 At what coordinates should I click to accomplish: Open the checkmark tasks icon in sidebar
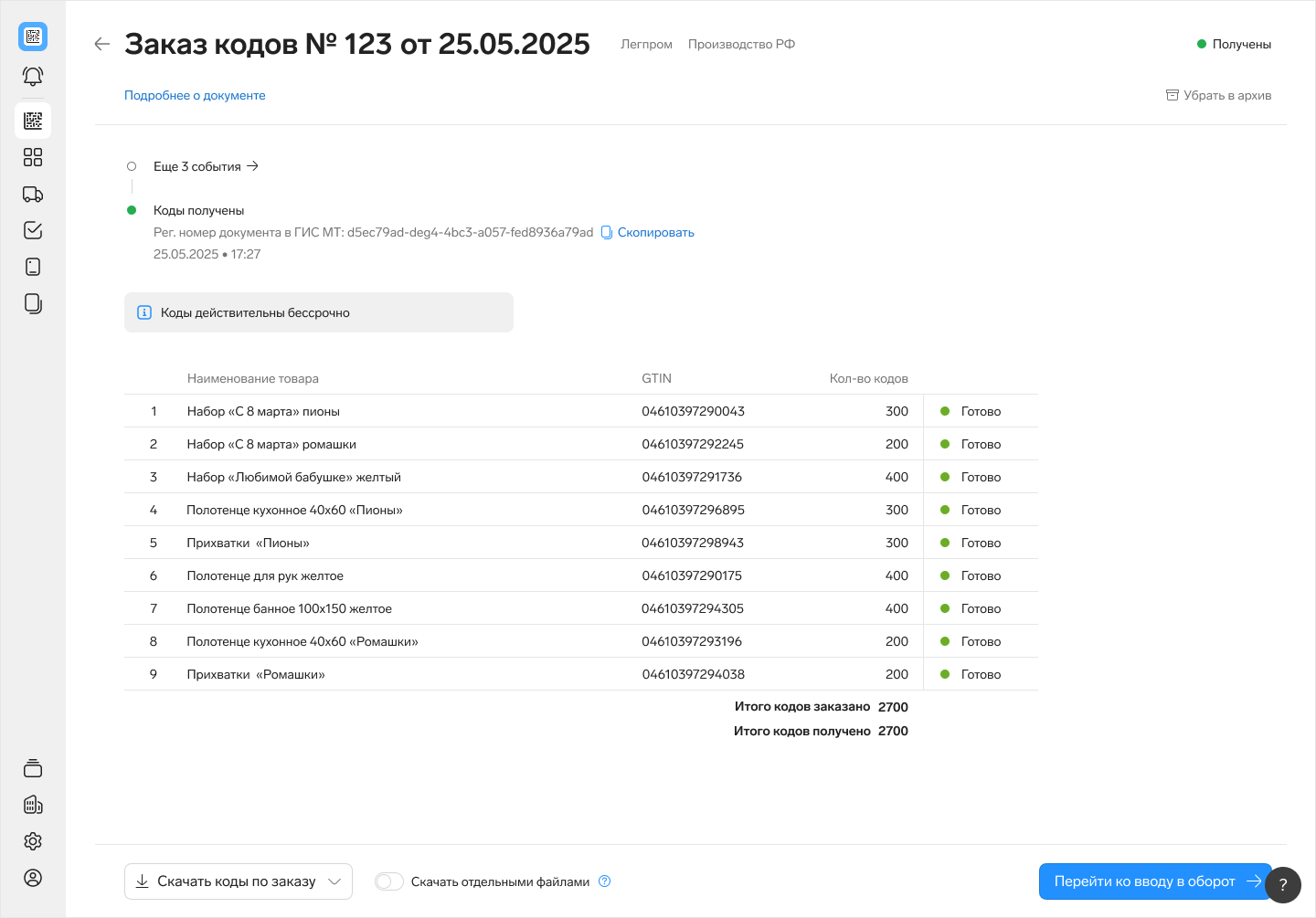33,230
